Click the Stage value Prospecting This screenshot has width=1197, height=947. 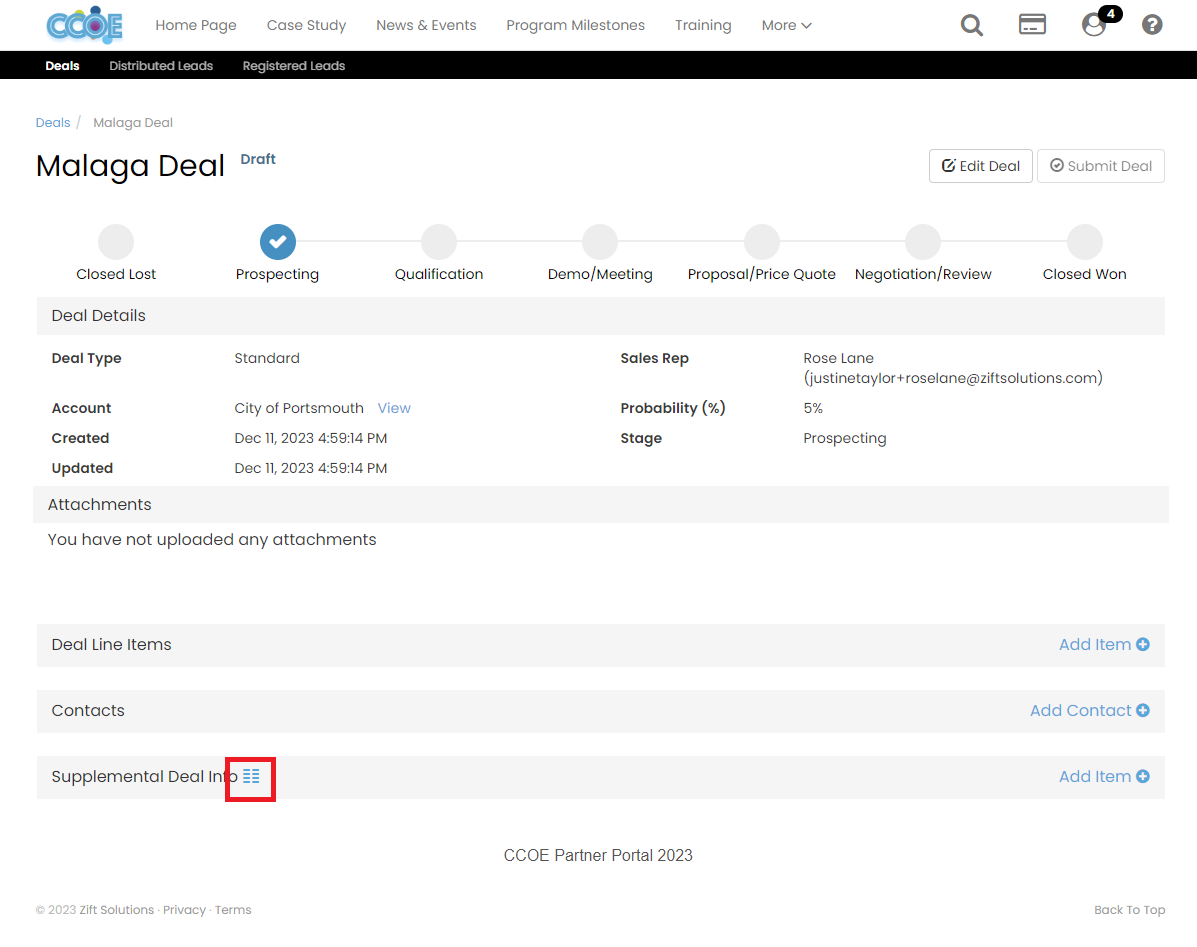(x=845, y=438)
